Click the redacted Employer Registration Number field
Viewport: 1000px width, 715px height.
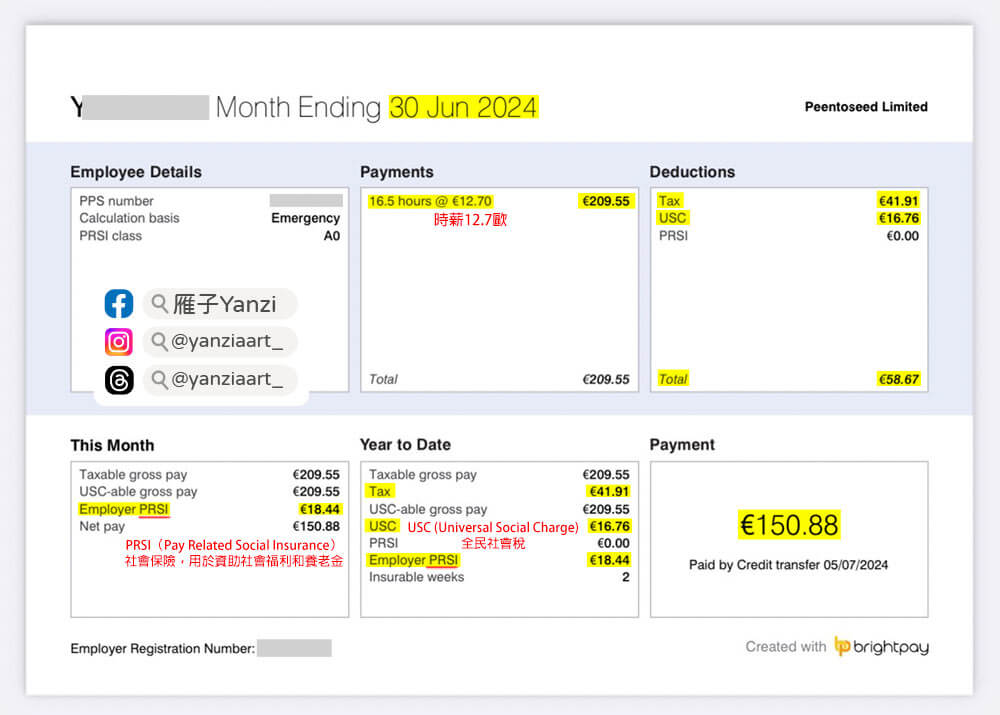click(x=294, y=649)
